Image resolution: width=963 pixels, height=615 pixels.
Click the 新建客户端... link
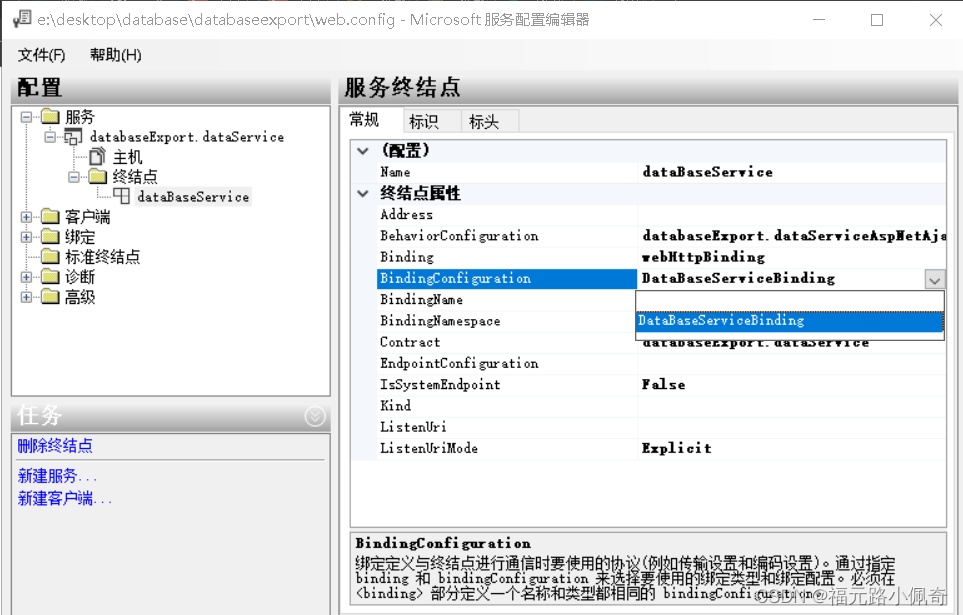(65, 498)
